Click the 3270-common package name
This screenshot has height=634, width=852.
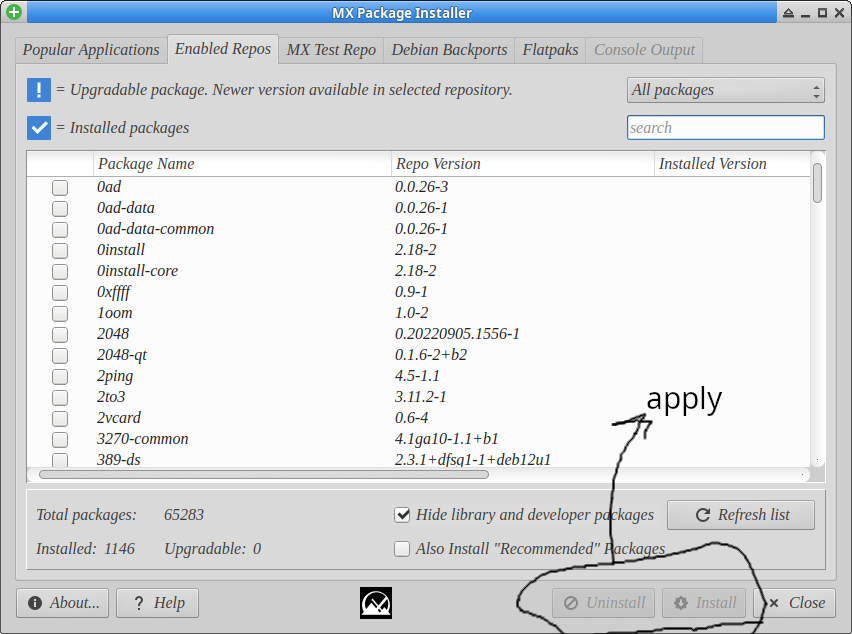coord(142,438)
